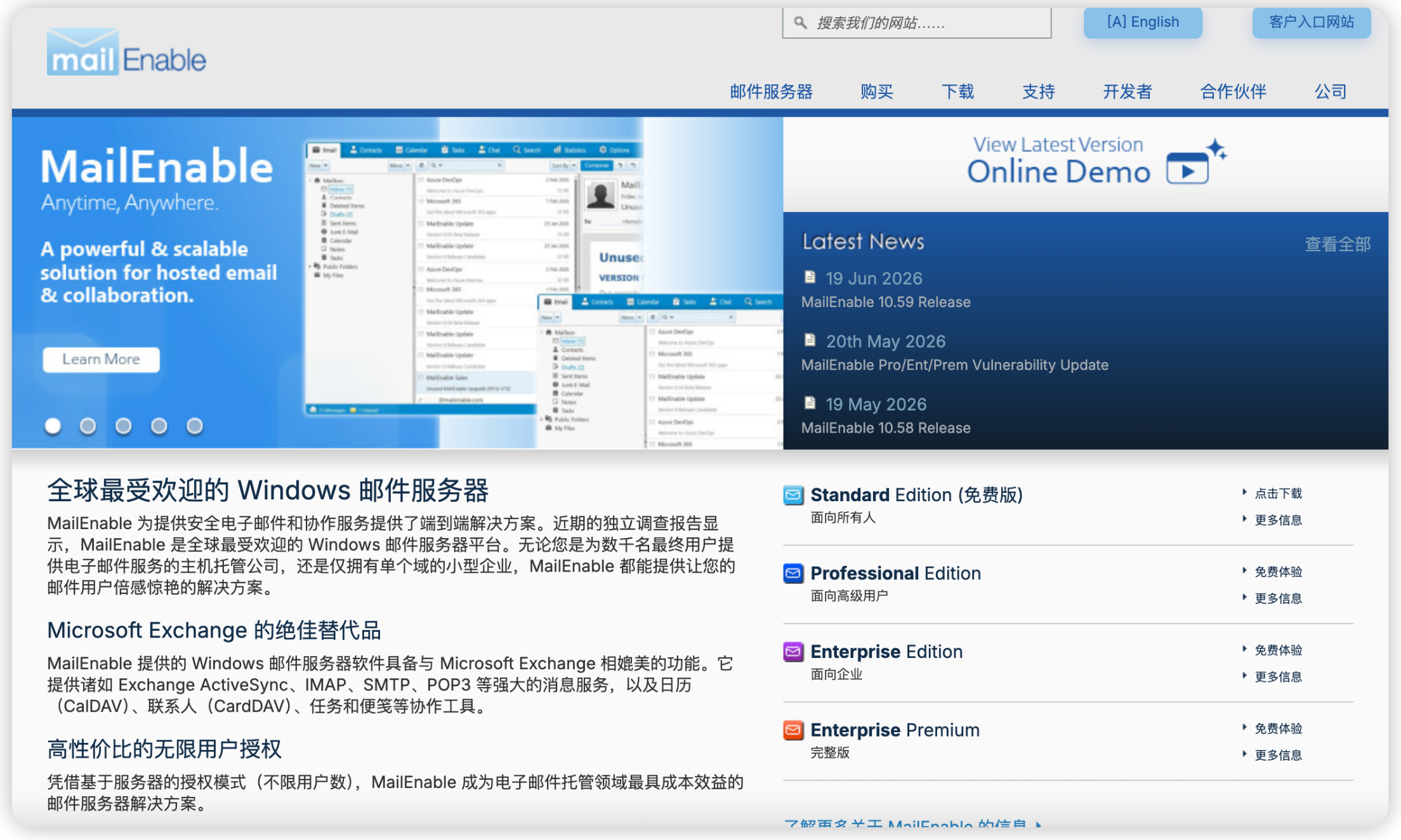The height and width of the screenshot is (840, 1401).
Task: Click document icon beside 19 Jun 2026
Action: [810, 277]
